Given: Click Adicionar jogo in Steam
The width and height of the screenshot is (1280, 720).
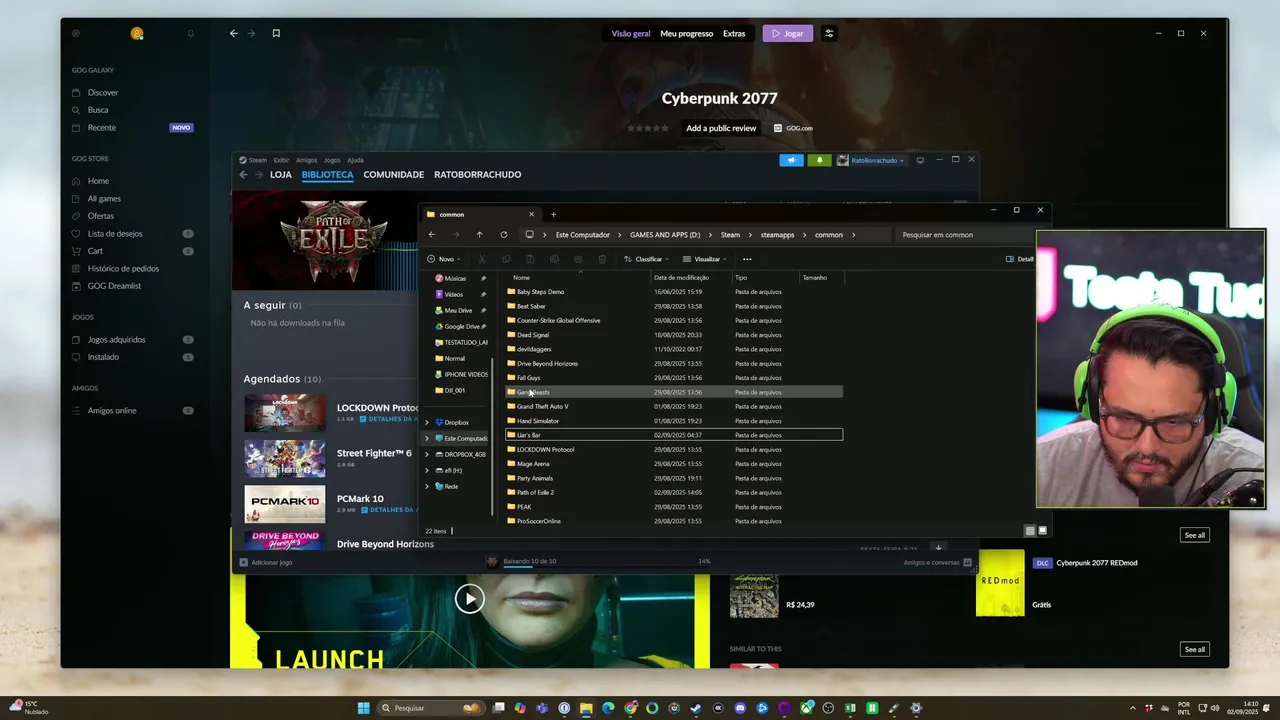Looking at the screenshot, I should coord(266,562).
